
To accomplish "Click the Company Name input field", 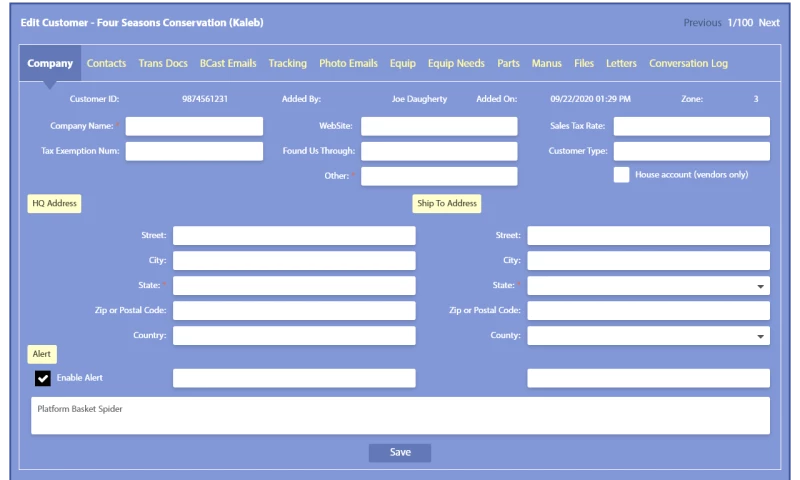I will 194,126.
